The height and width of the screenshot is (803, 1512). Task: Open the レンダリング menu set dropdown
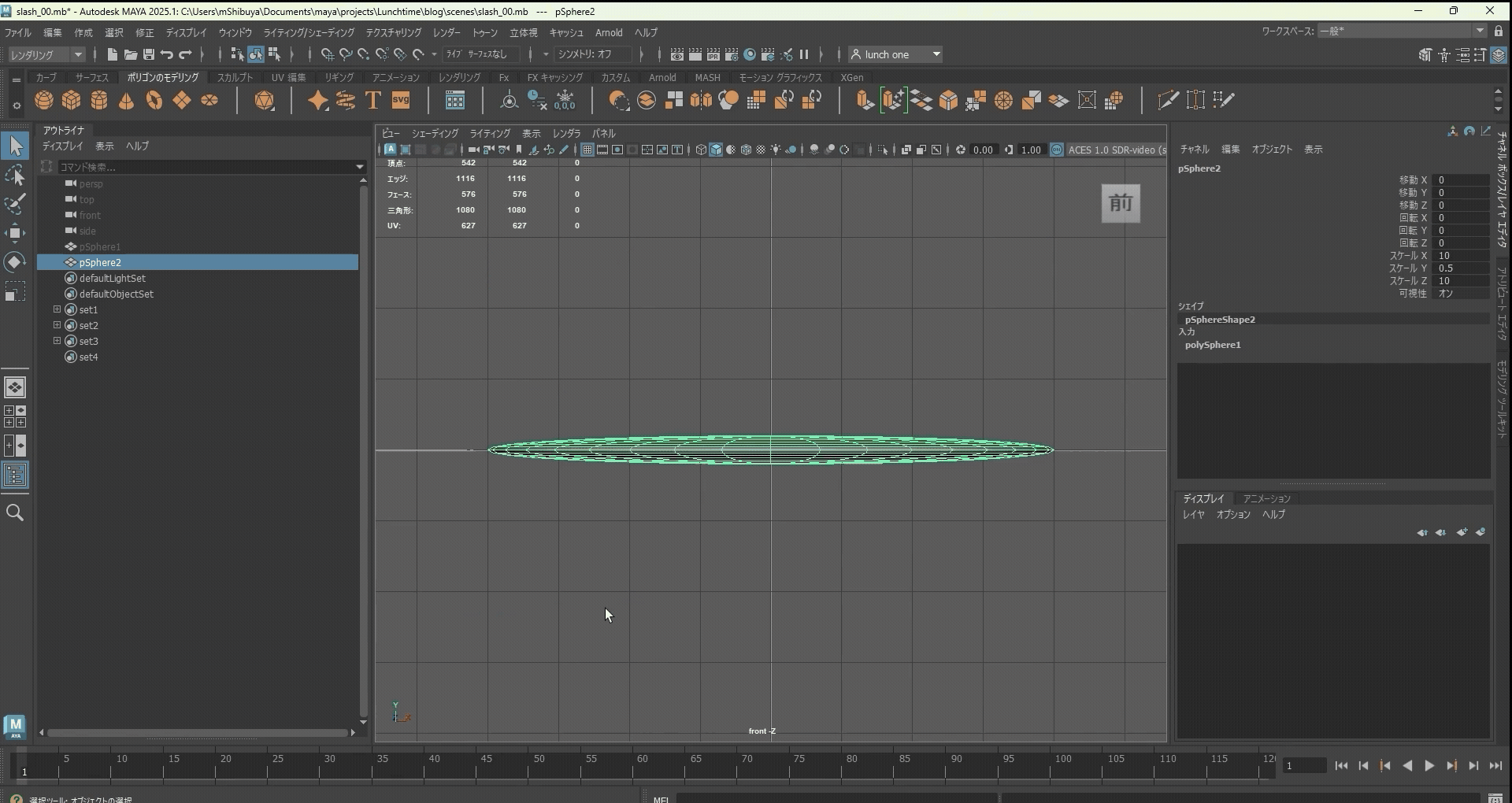[46, 54]
